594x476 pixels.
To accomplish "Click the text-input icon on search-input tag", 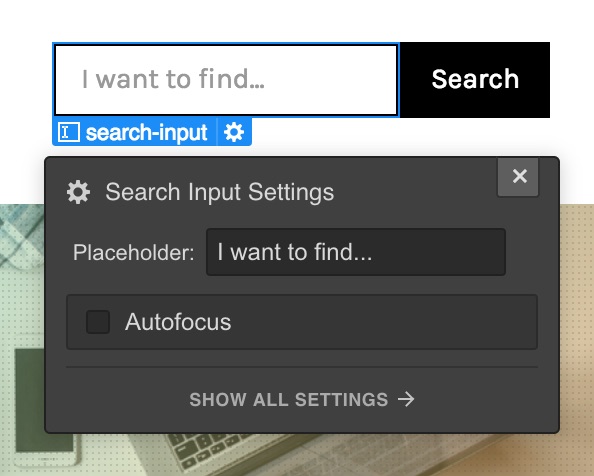I will pos(69,132).
